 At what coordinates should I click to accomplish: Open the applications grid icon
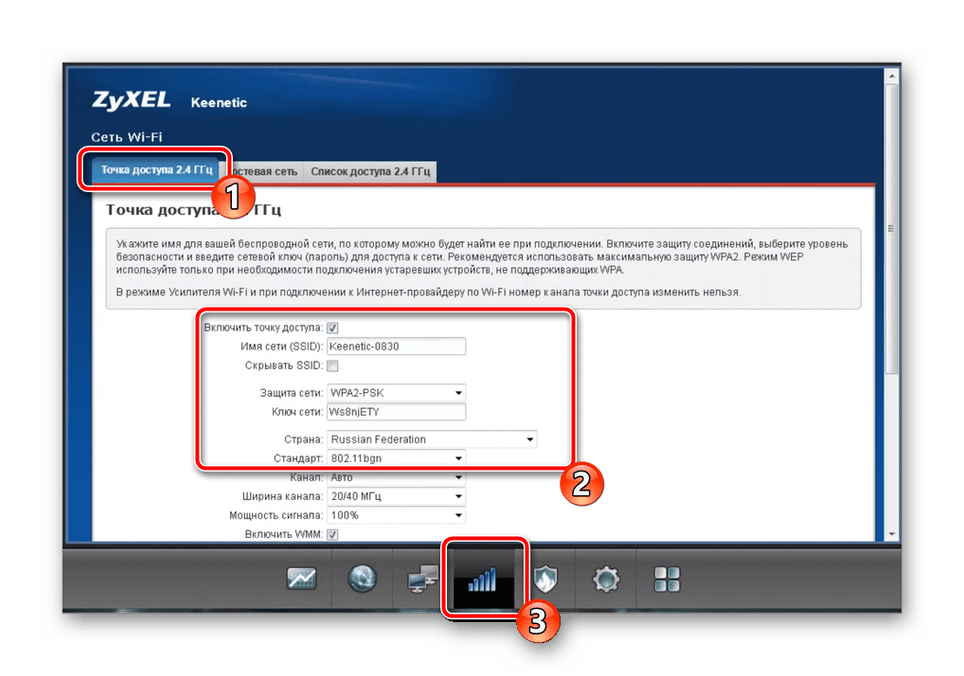[667, 579]
